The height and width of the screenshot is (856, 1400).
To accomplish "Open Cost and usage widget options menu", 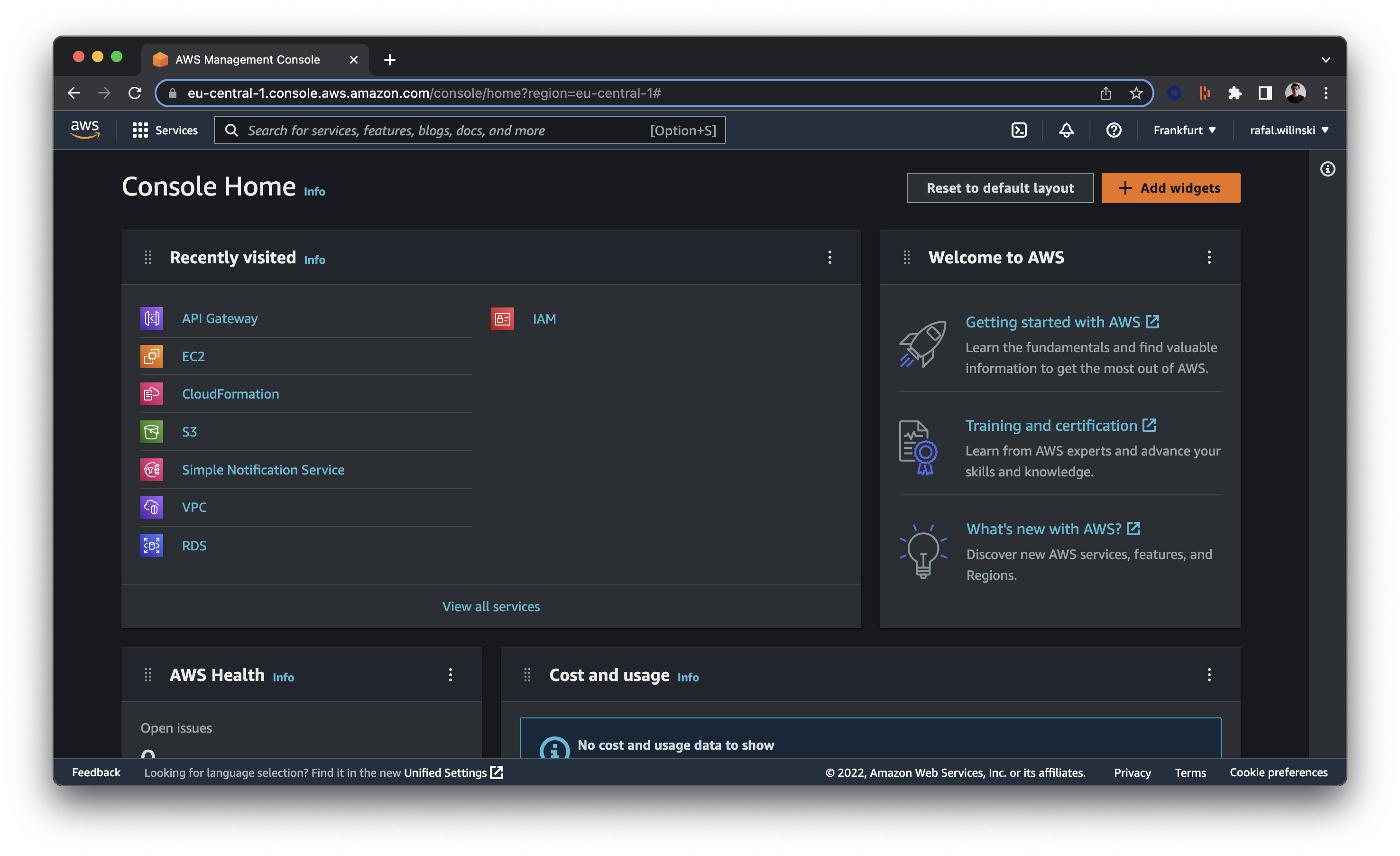I will coord(1209,675).
